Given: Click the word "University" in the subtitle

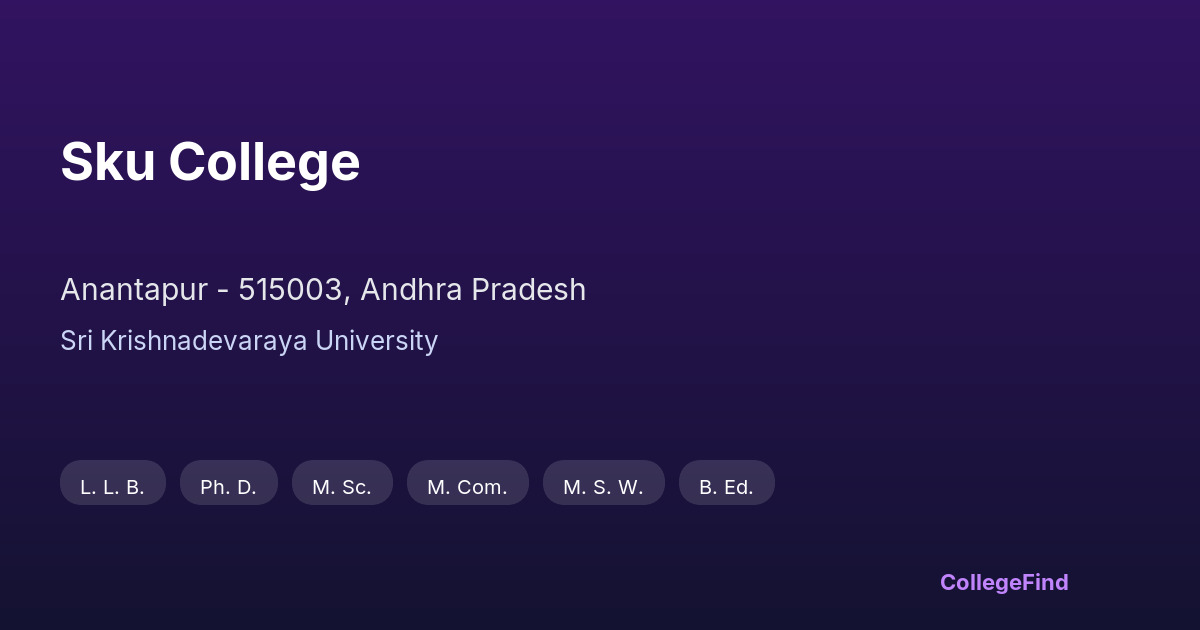Looking at the screenshot, I should click(x=376, y=341).
